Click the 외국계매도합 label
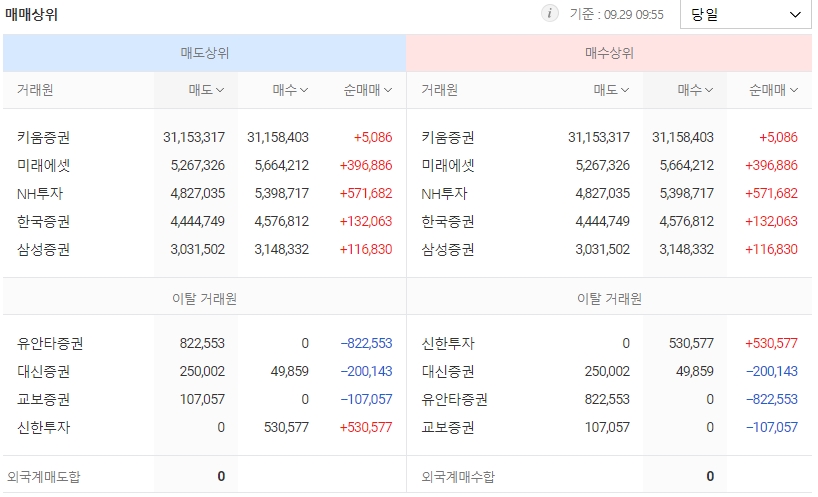 pyautogui.click(x=44, y=476)
